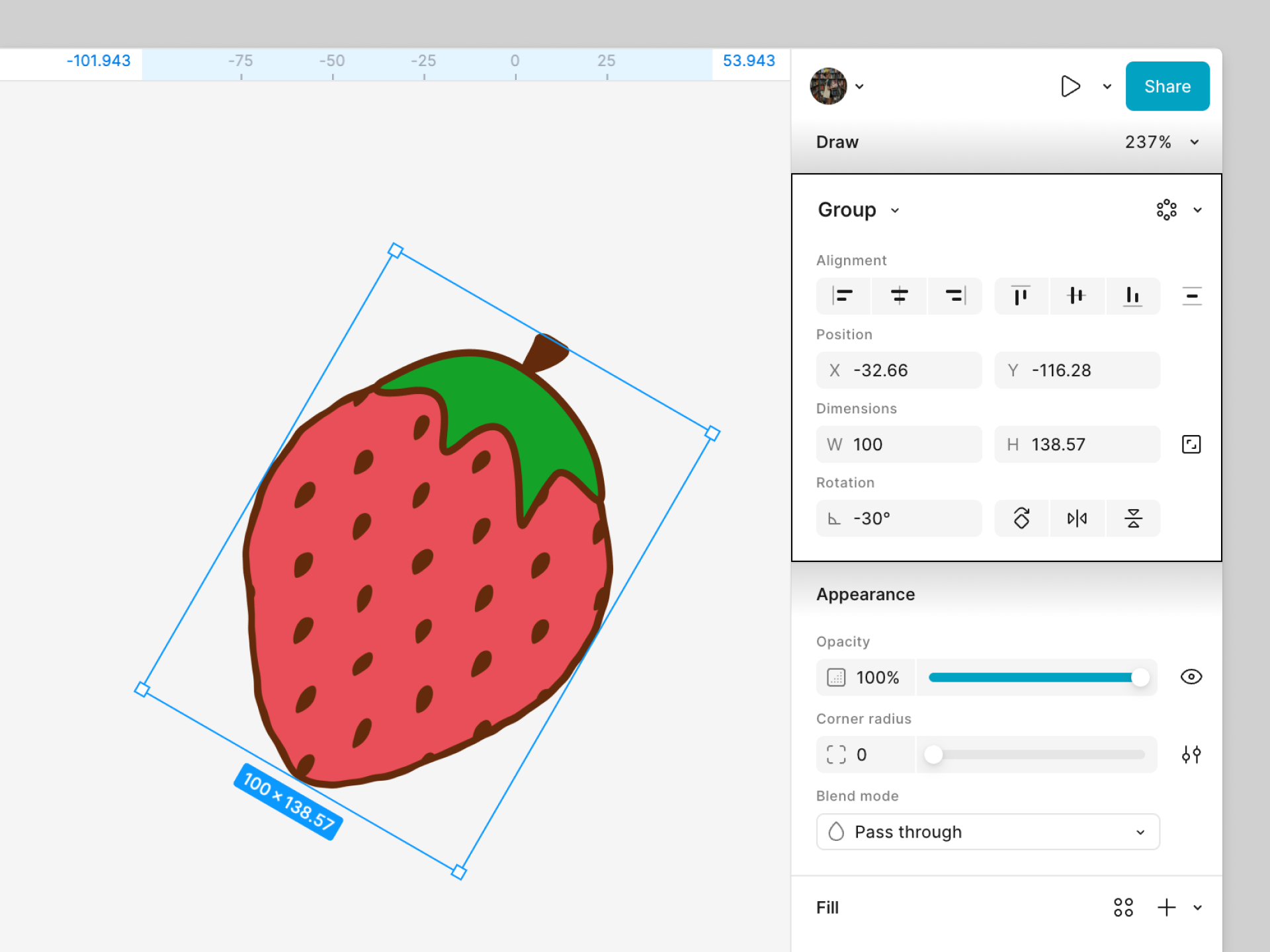Click the Group heading label

847,210
